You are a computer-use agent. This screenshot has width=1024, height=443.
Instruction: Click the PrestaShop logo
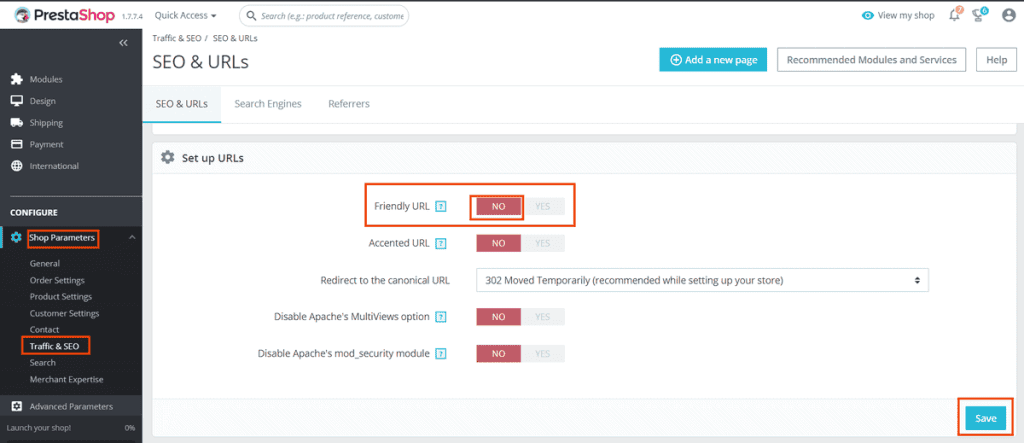pos(65,15)
